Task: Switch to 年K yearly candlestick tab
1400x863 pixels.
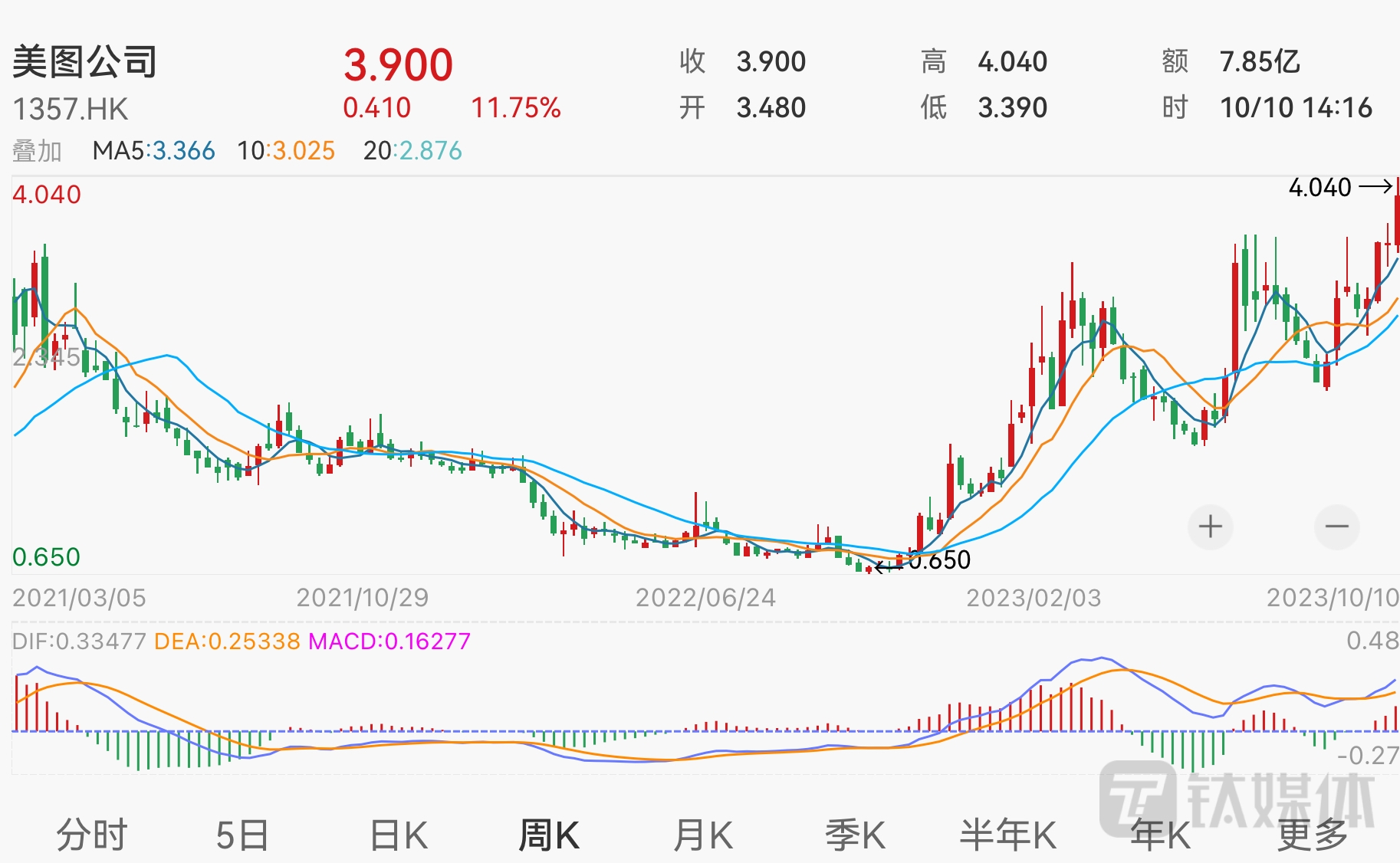Action: point(1161,835)
